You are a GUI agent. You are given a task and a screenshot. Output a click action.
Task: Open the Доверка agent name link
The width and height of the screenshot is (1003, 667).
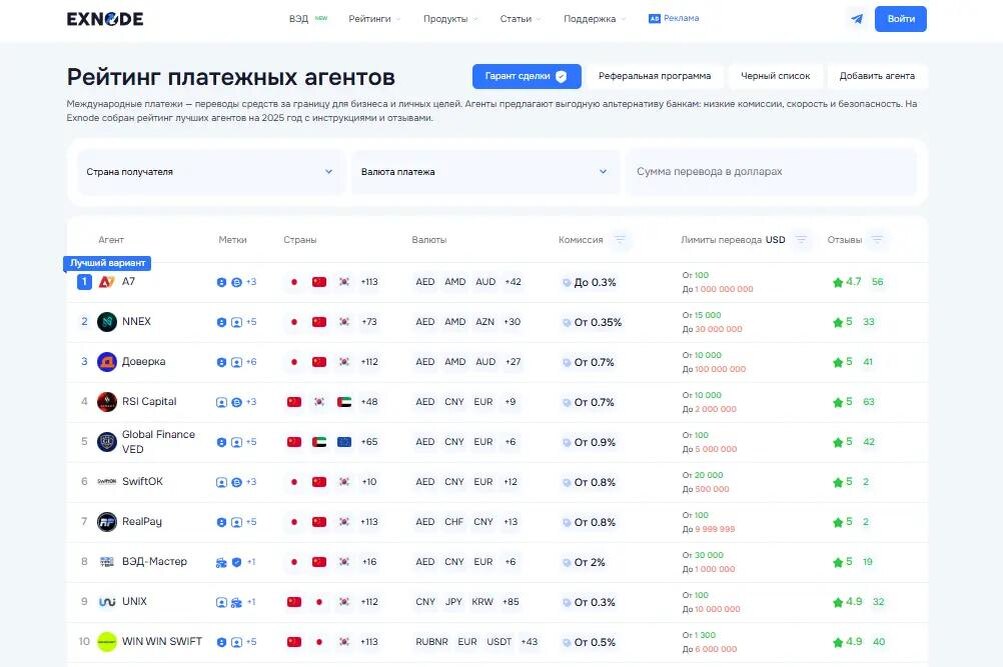(x=144, y=362)
